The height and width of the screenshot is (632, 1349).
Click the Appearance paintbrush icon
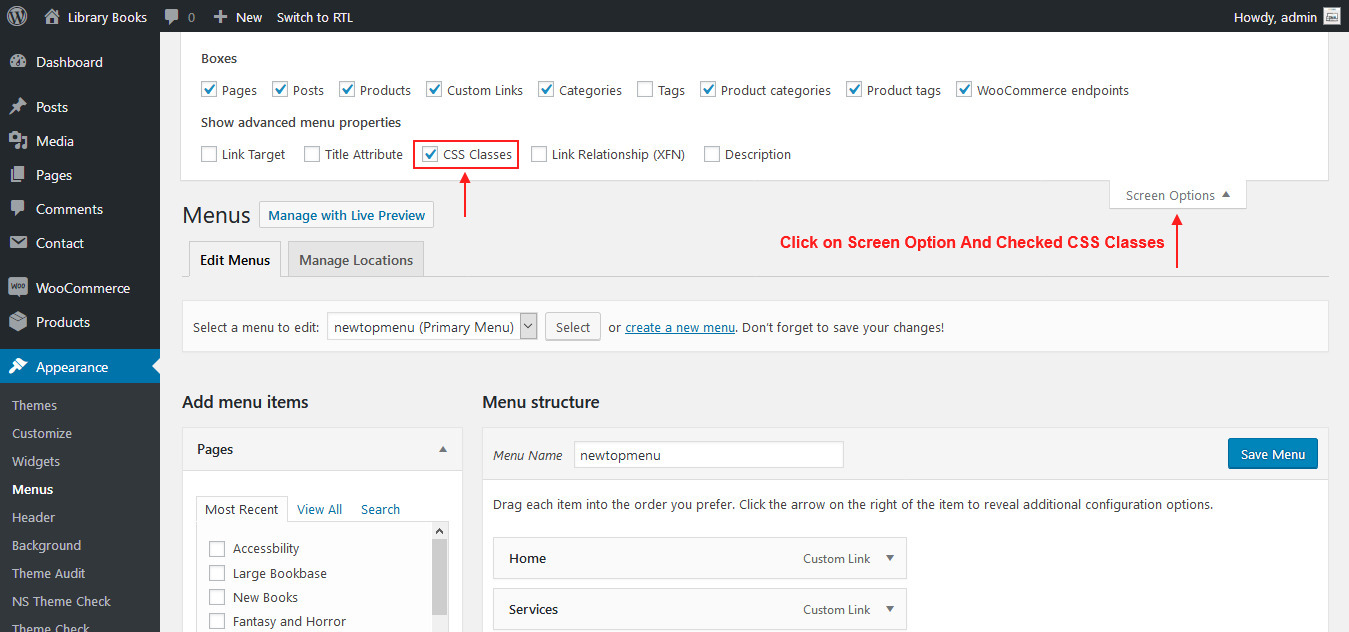[x=18, y=367]
